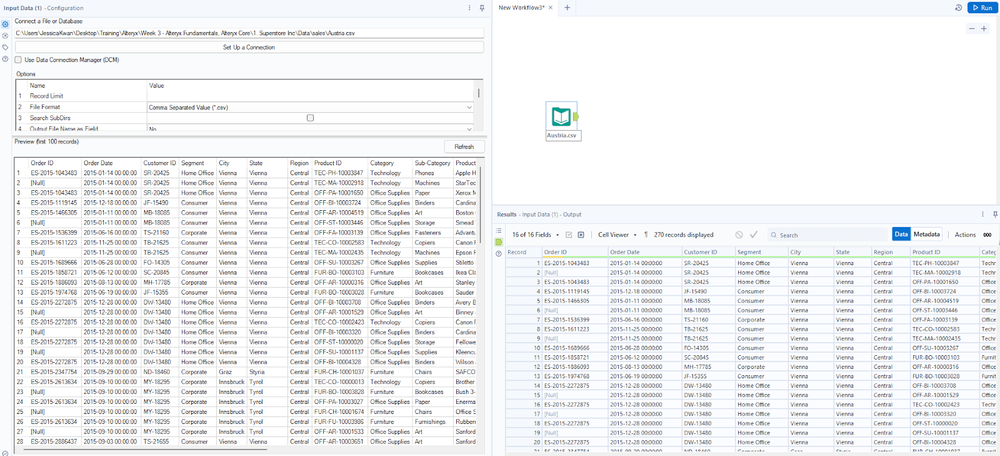Click the green output anchor of Input Data tool
This screenshot has height=456, width=1000.
[x=576, y=117]
